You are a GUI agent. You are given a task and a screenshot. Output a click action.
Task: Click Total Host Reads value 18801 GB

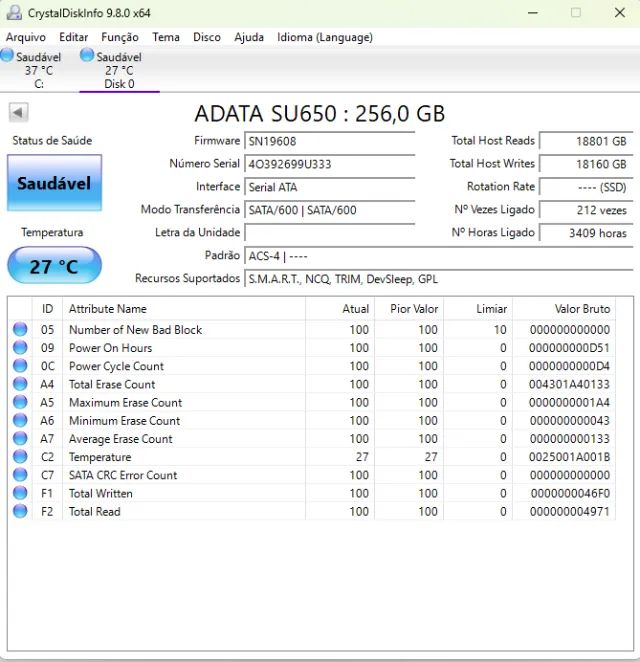point(586,141)
